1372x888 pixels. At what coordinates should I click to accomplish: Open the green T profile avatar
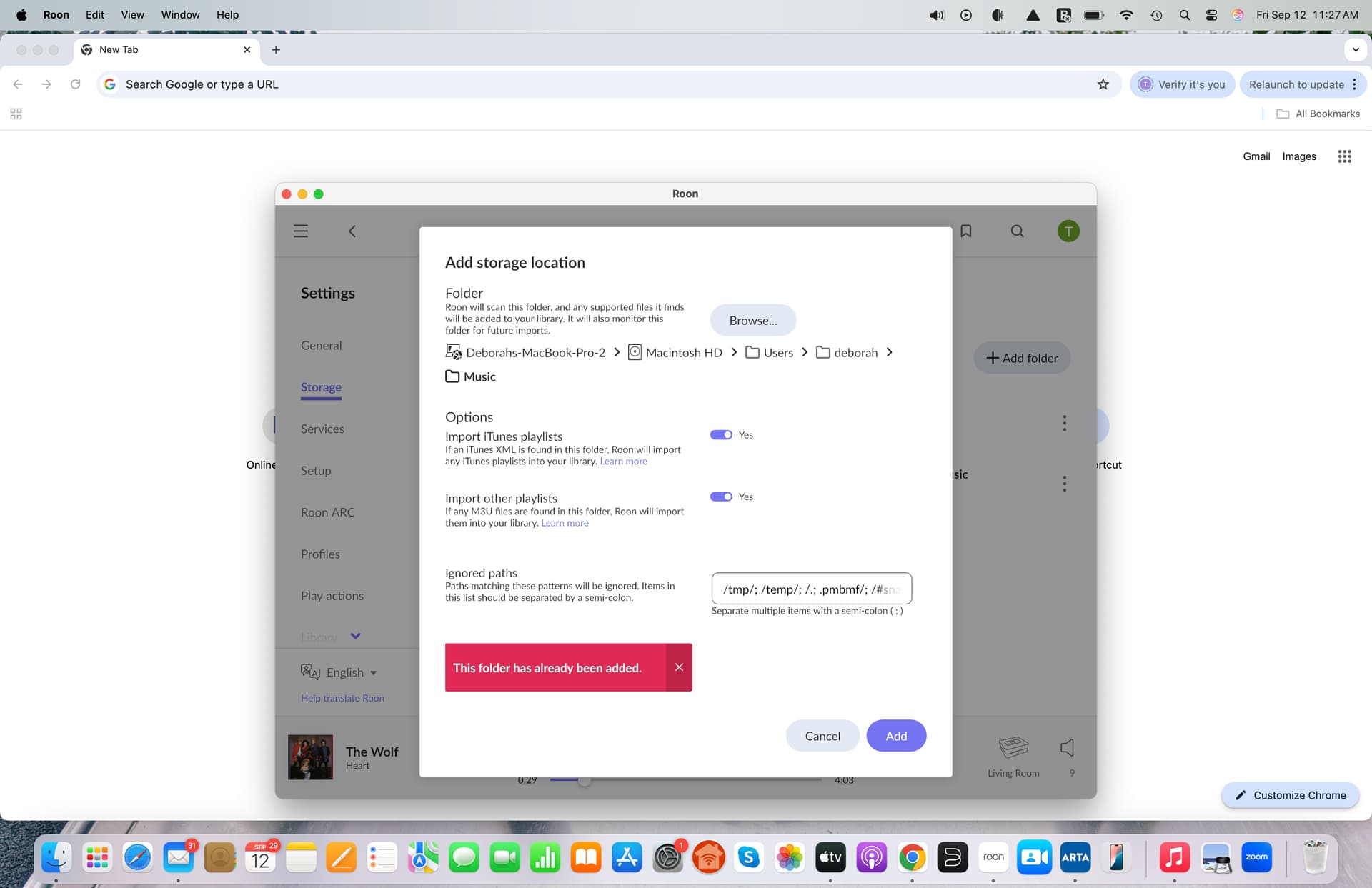pyautogui.click(x=1068, y=231)
